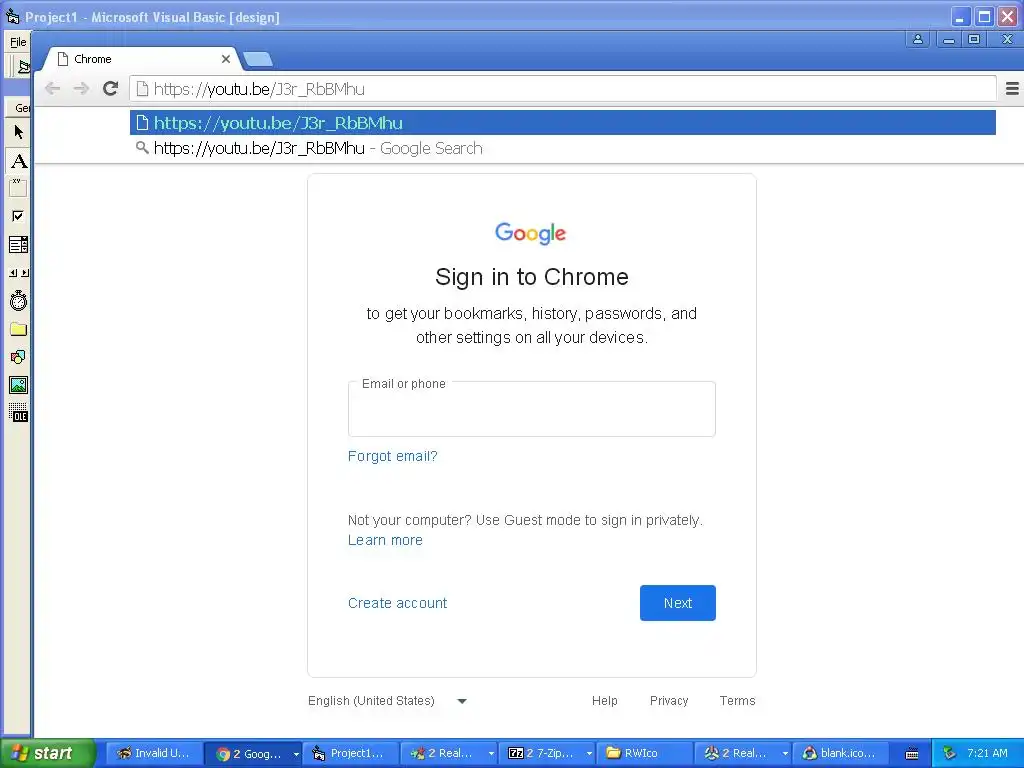Screen dimensions: 1024x768
Task: Restore down the Chrome window
Action: (974, 39)
